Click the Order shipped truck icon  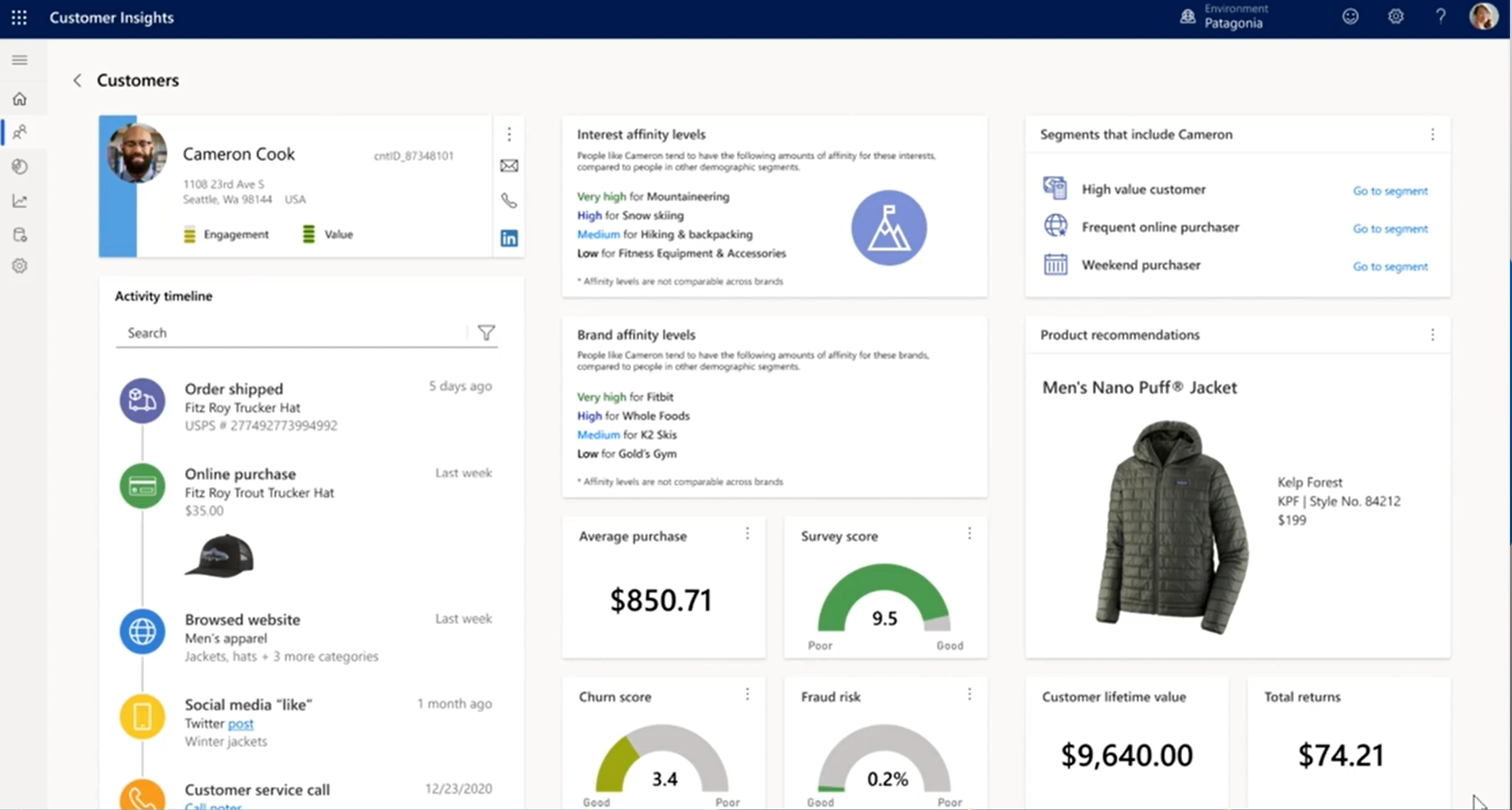point(142,400)
